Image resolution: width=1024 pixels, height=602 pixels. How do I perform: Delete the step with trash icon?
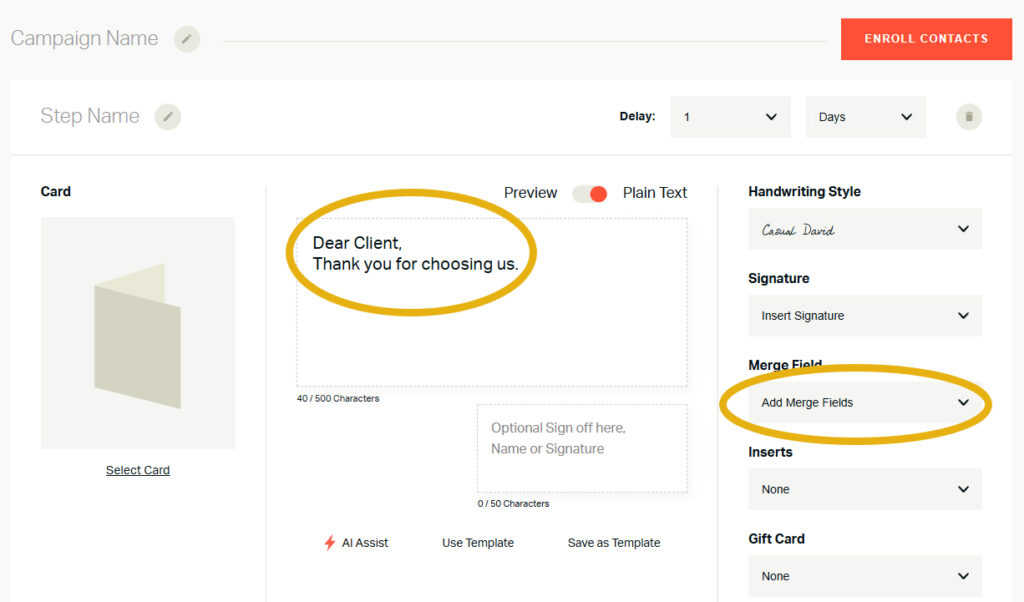coord(968,117)
